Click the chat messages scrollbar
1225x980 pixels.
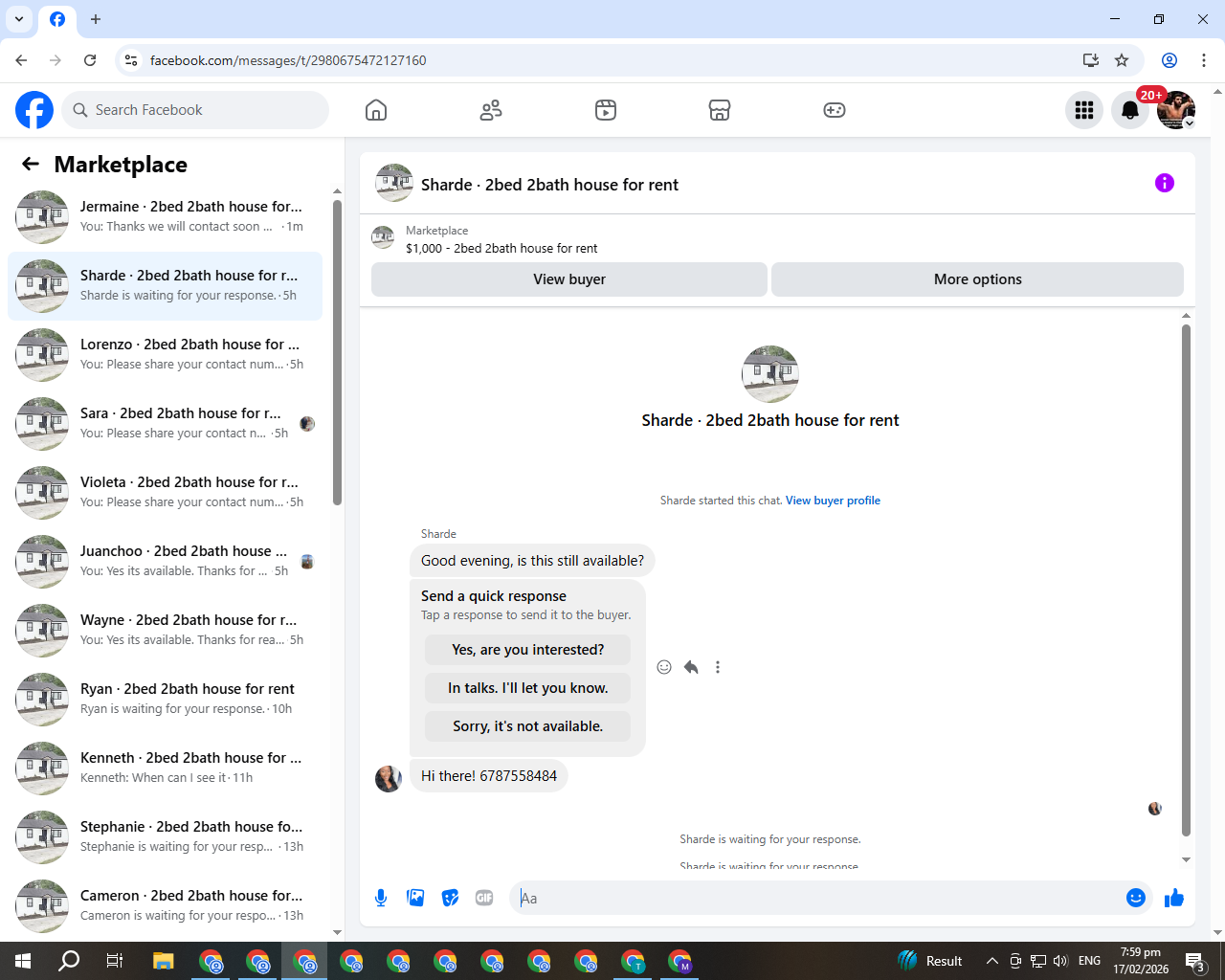point(1186,580)
